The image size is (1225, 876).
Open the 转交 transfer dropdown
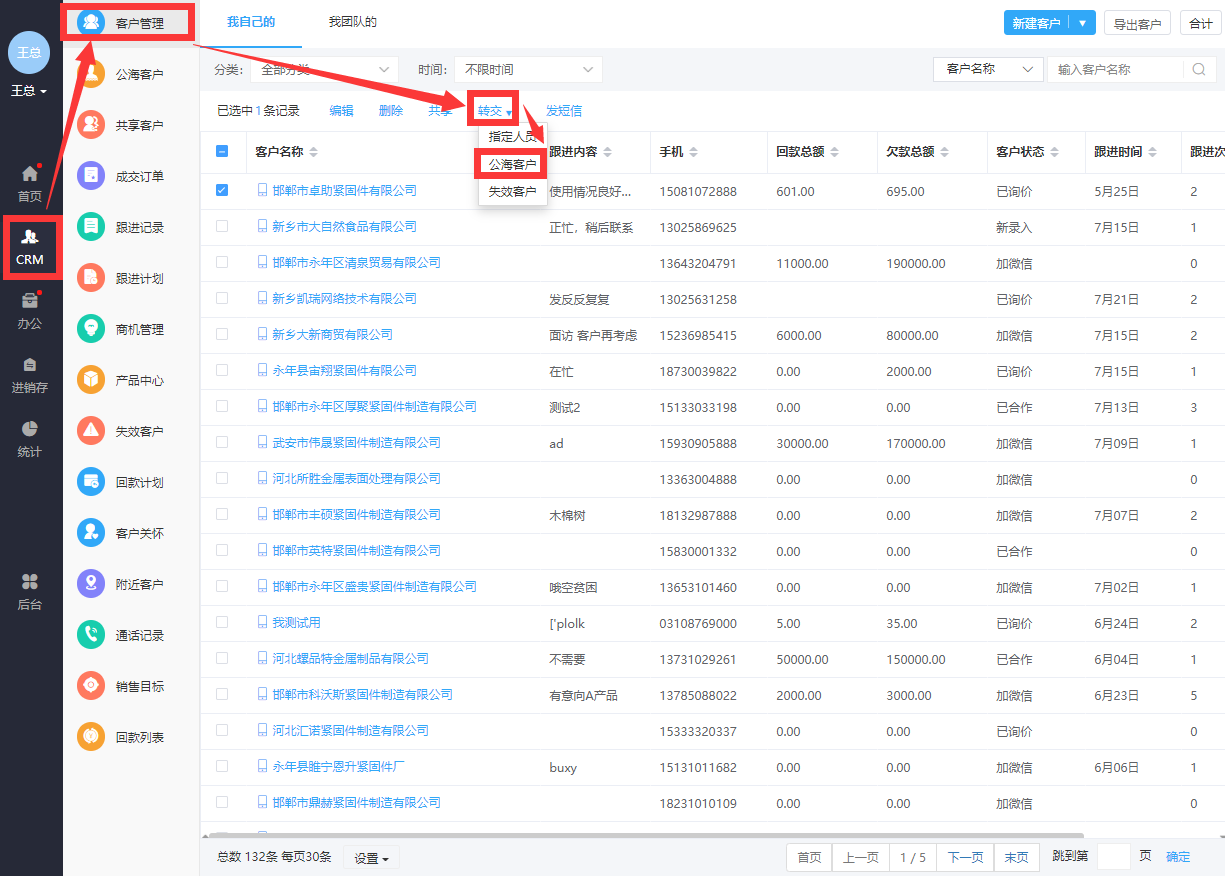pos(495,111)
